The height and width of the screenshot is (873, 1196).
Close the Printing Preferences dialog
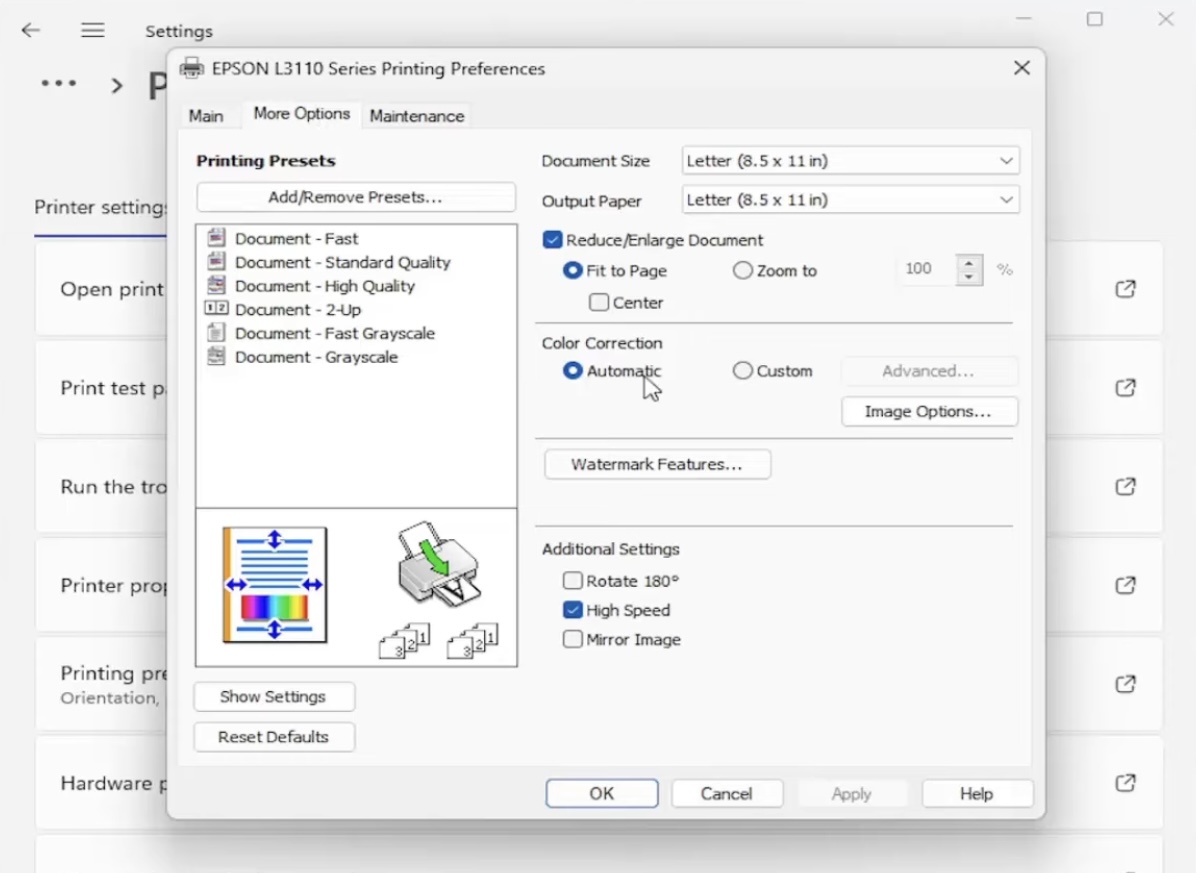tap(1022, 68)
